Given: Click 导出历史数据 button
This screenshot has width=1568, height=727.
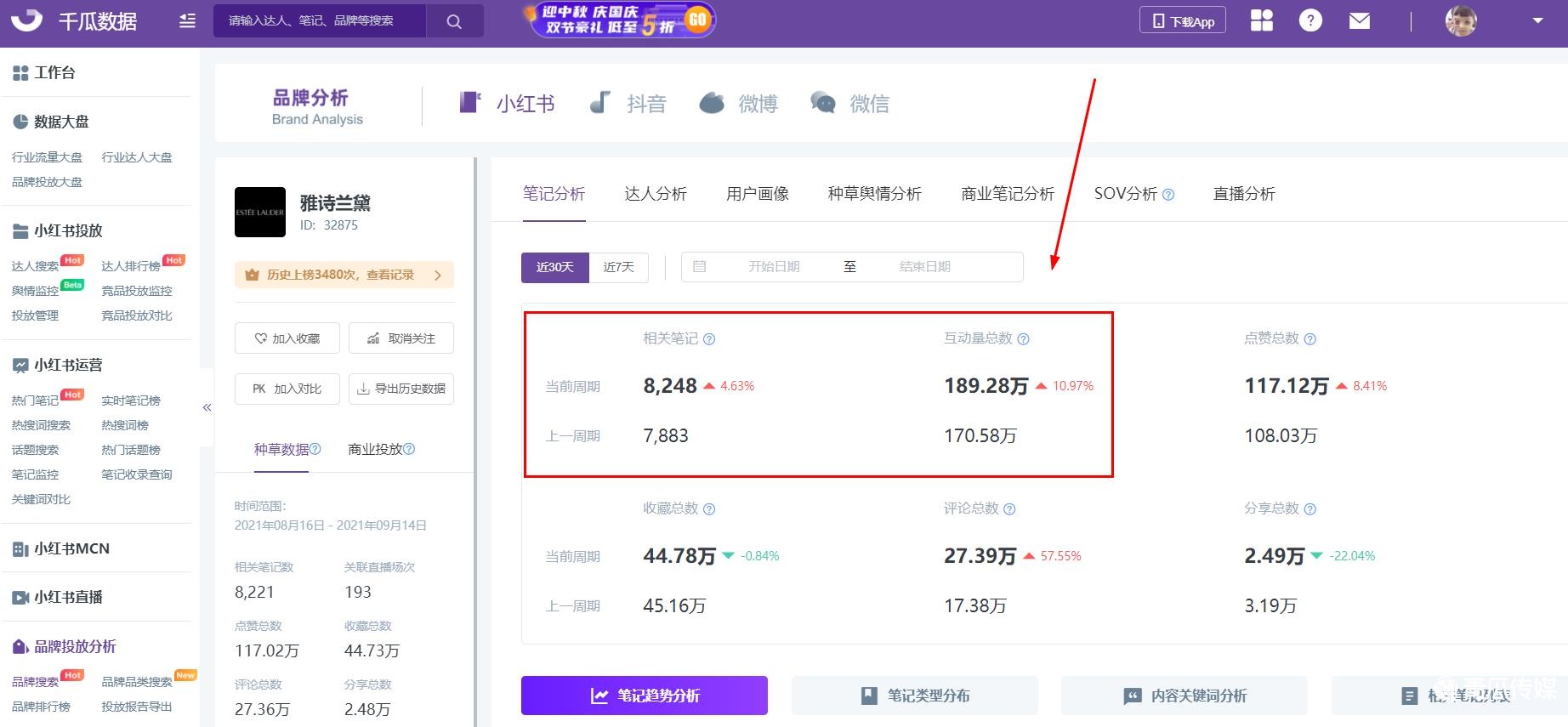Looking at the screenshot, I should [401, 389].
